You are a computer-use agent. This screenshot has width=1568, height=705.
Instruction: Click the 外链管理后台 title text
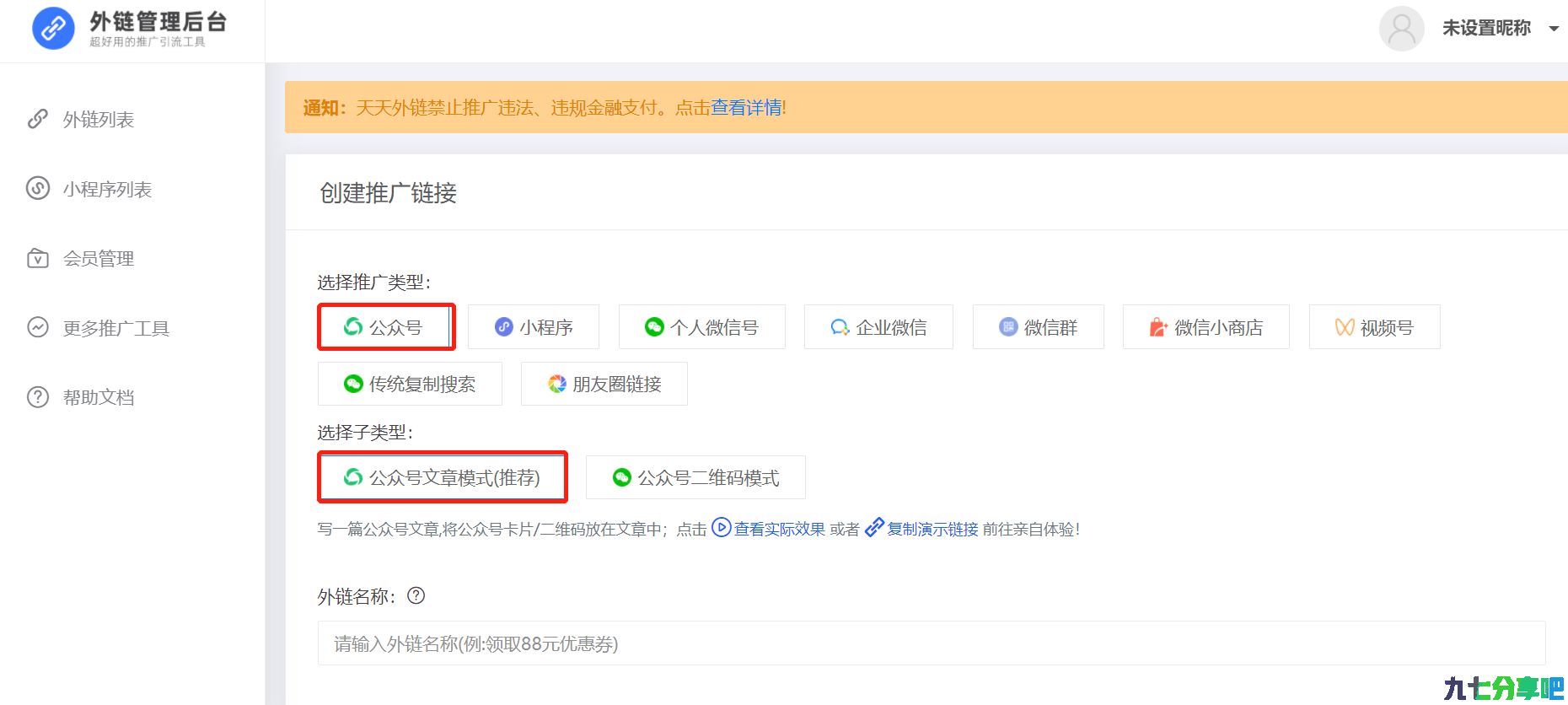coord(158,21)
